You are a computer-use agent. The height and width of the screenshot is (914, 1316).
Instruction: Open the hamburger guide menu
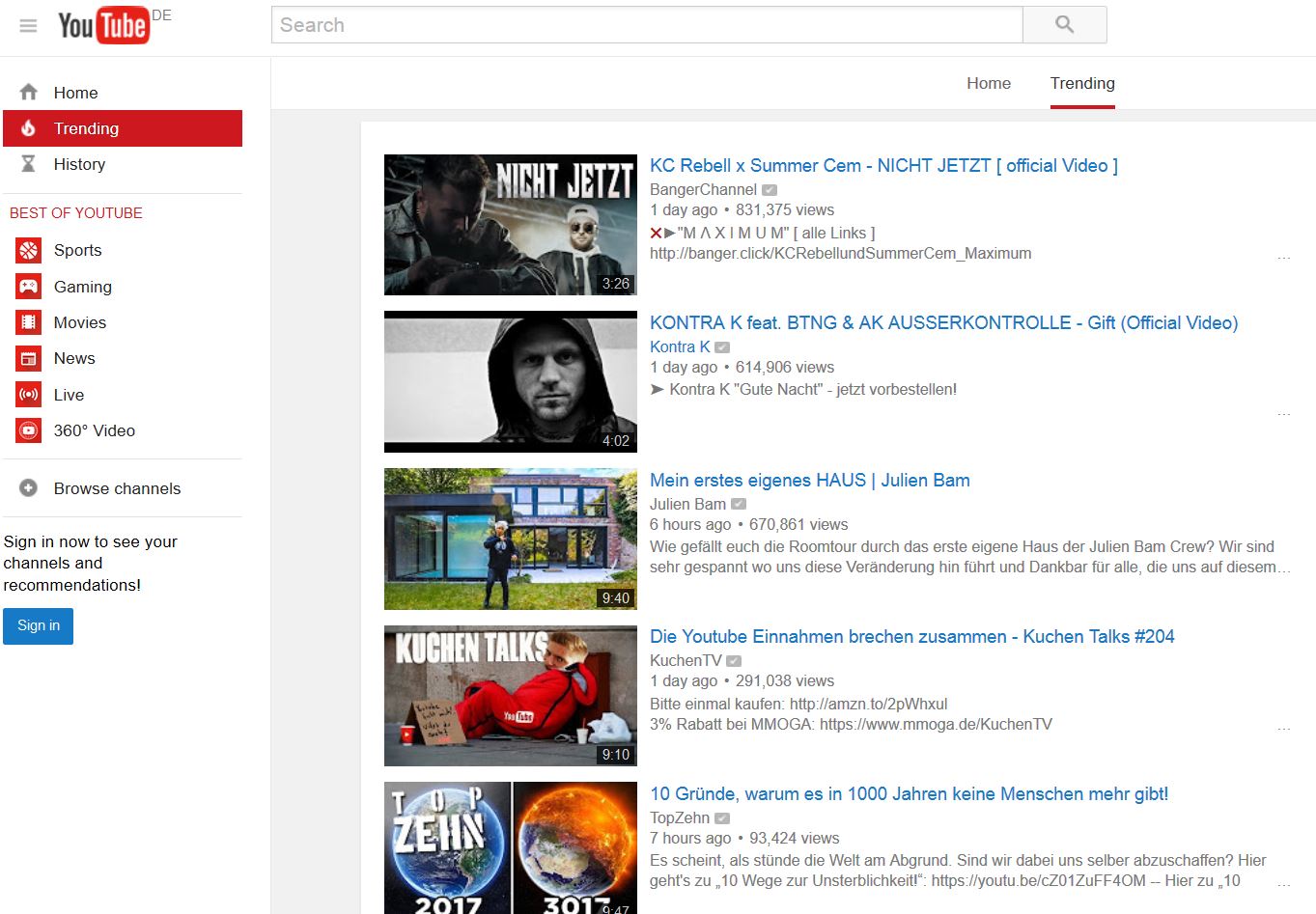(x=28, y=26)
